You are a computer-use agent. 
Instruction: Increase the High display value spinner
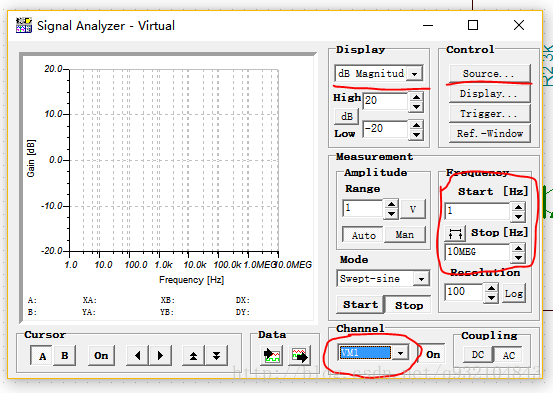pyautogui.click(x=417, y=97)
